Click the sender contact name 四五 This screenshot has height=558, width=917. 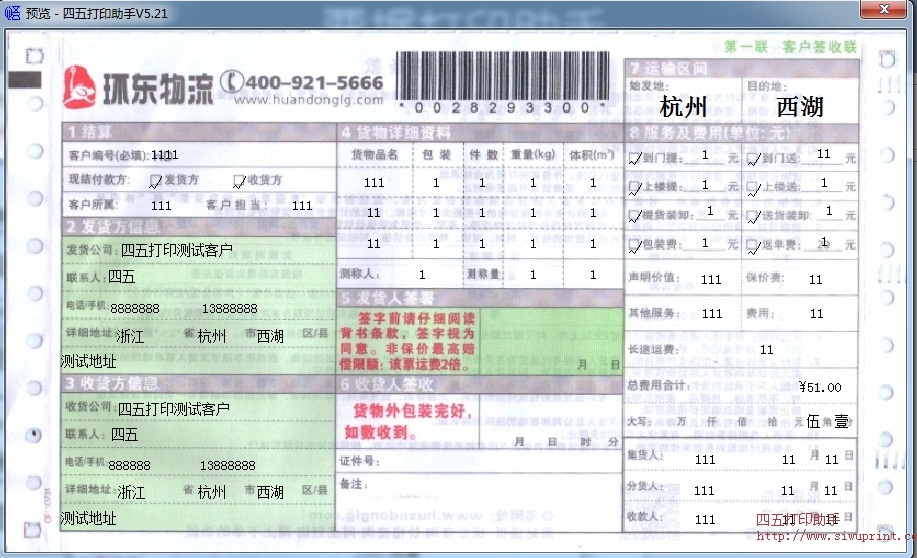point(122,277)
